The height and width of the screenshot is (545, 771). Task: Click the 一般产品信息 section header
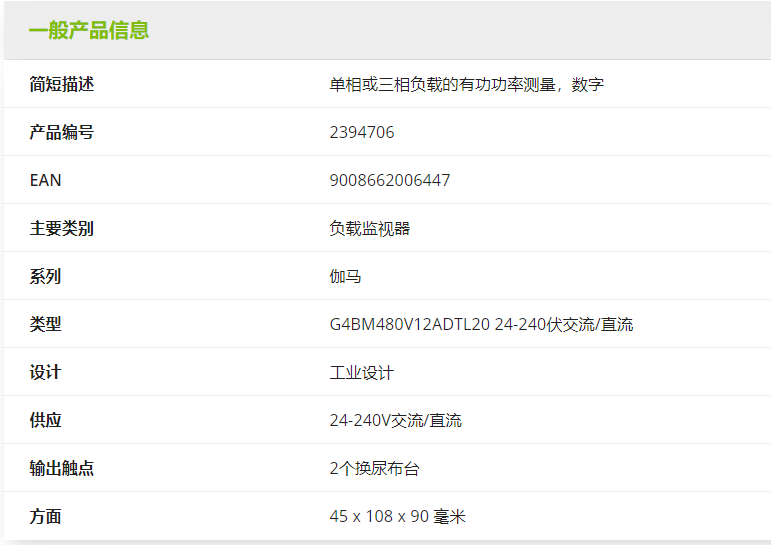point(89,30)
